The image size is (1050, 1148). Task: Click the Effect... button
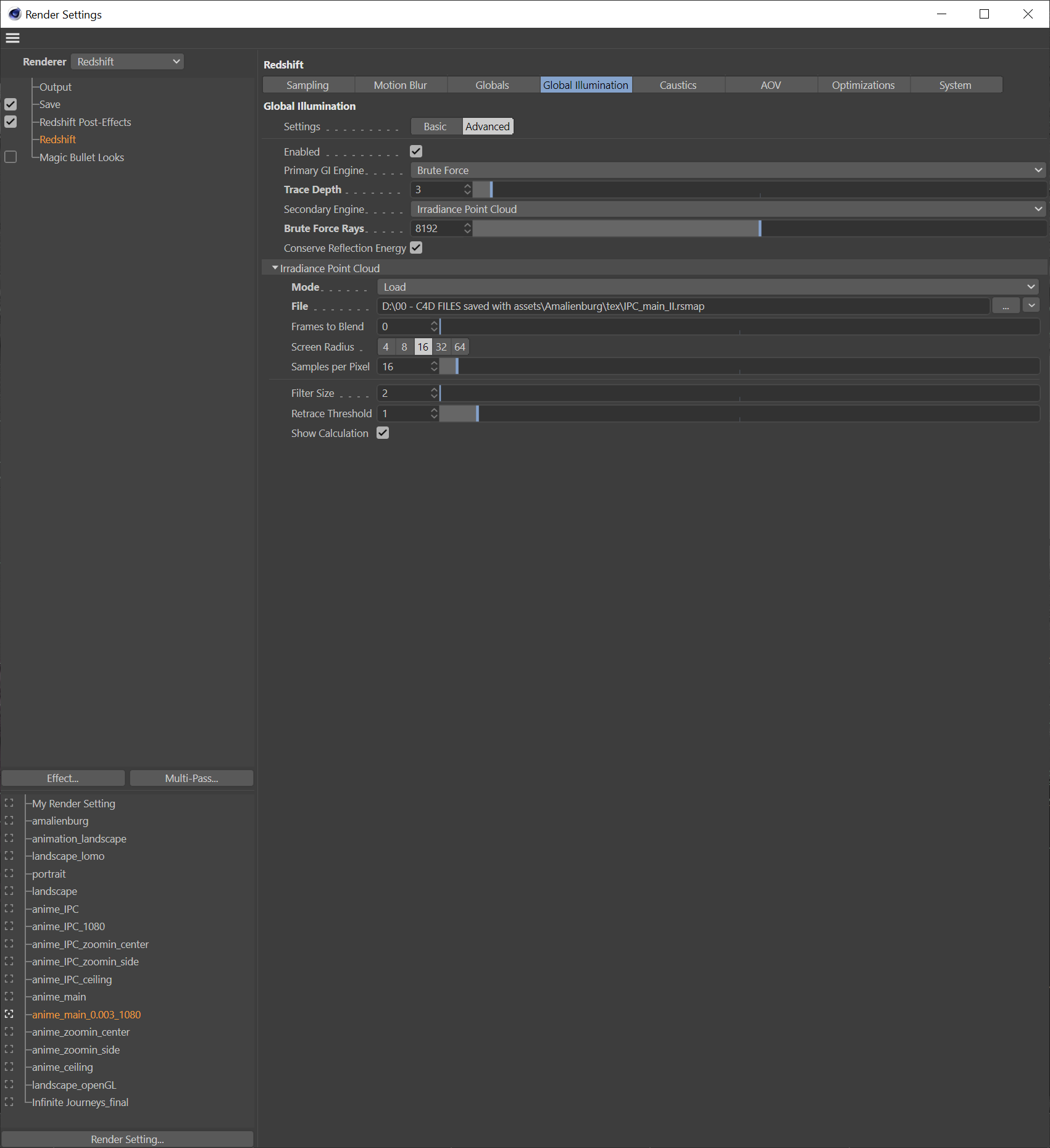[63, 778]
